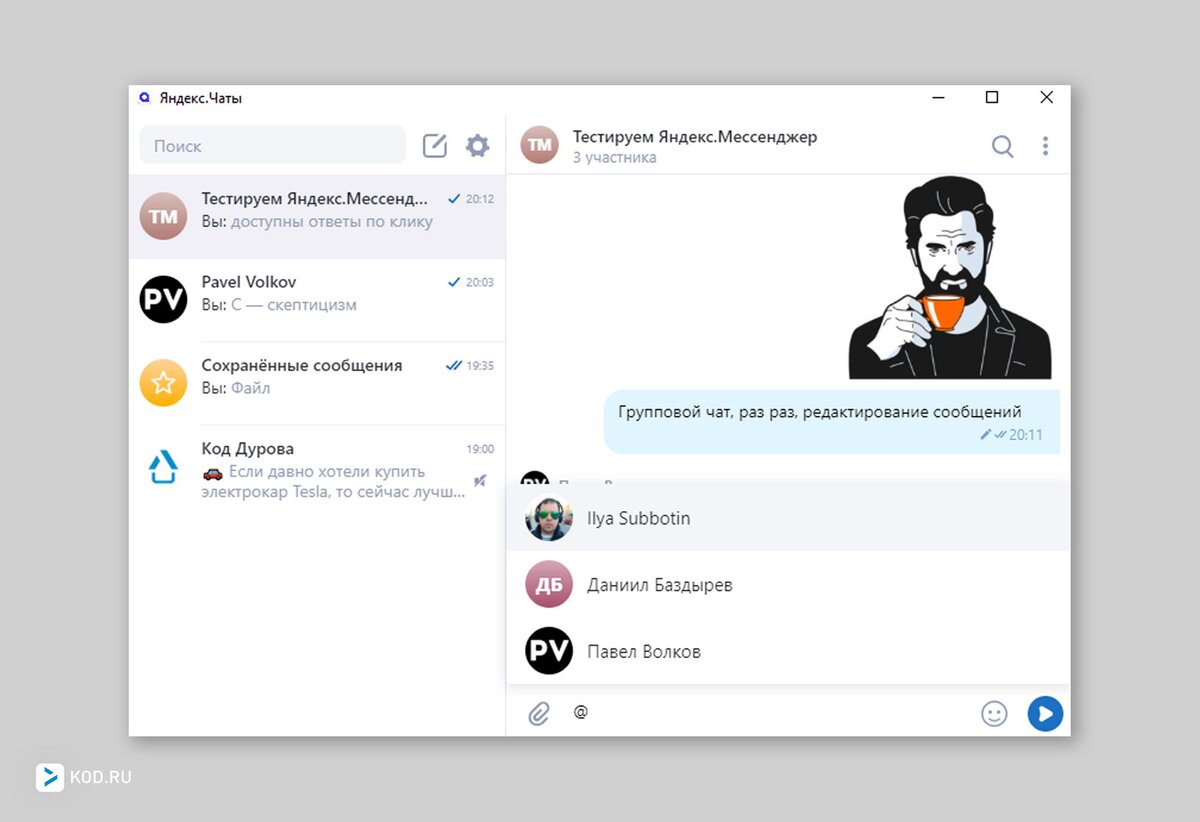Click the Поиск search field

point(273,145)
